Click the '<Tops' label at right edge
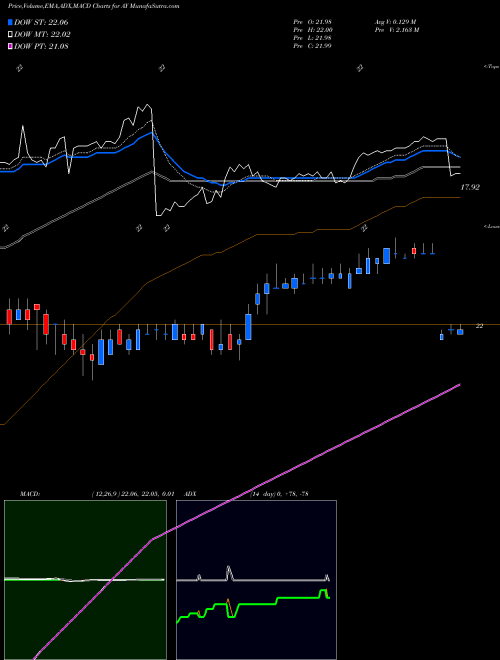Viewport: 500px width, 660px height. click(492, 67)
